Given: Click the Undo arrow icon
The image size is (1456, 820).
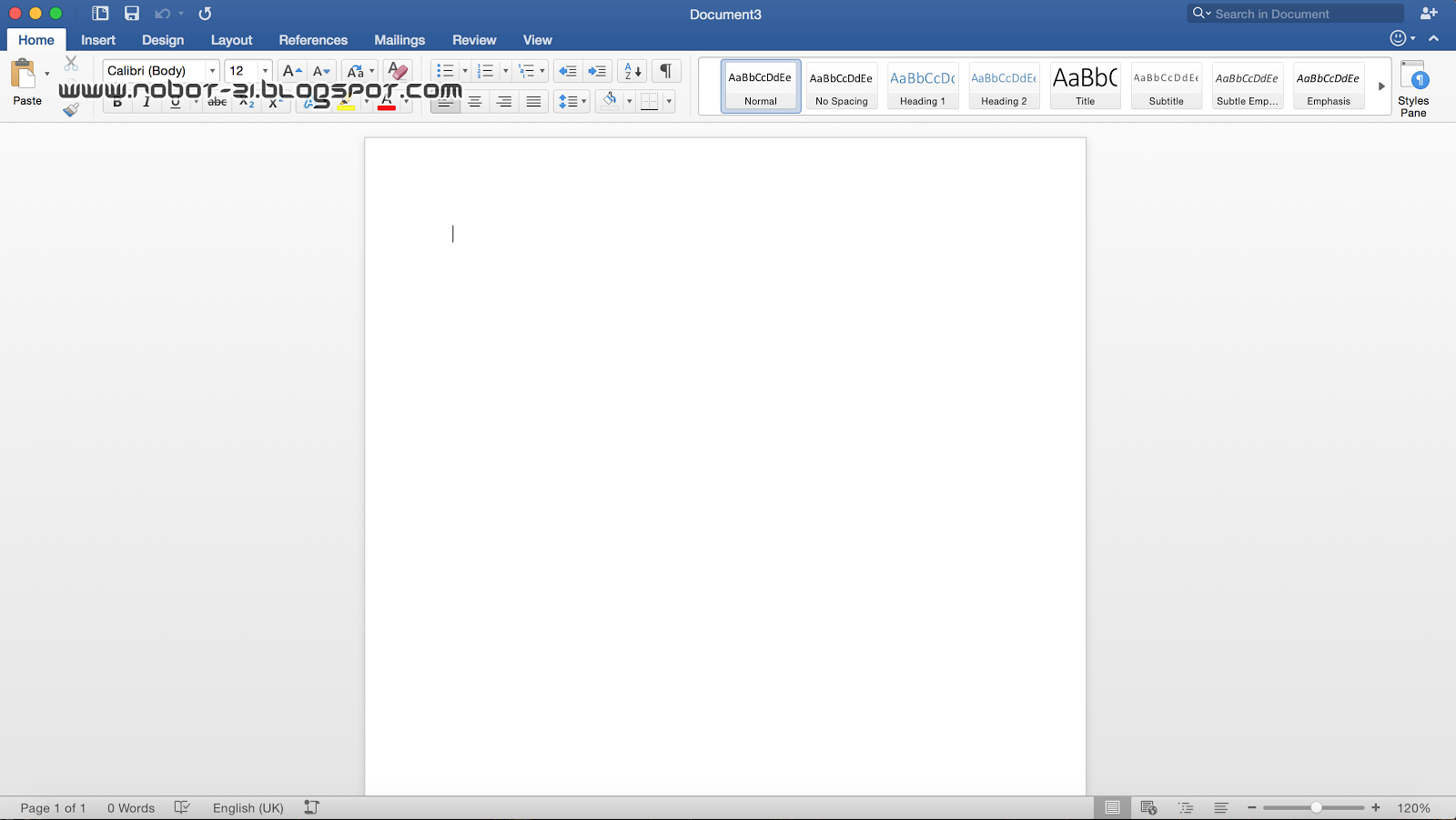Looking at the screenshot, I should pos(163,14).
